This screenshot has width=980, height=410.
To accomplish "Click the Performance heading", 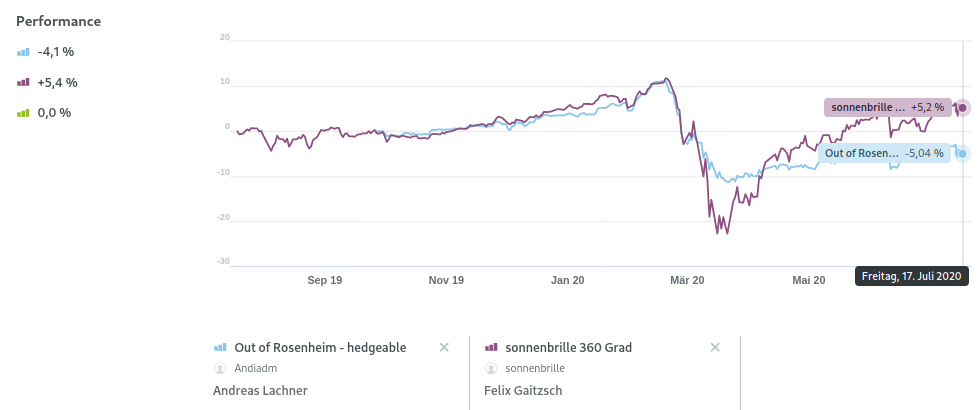I will tap(58, 21).
